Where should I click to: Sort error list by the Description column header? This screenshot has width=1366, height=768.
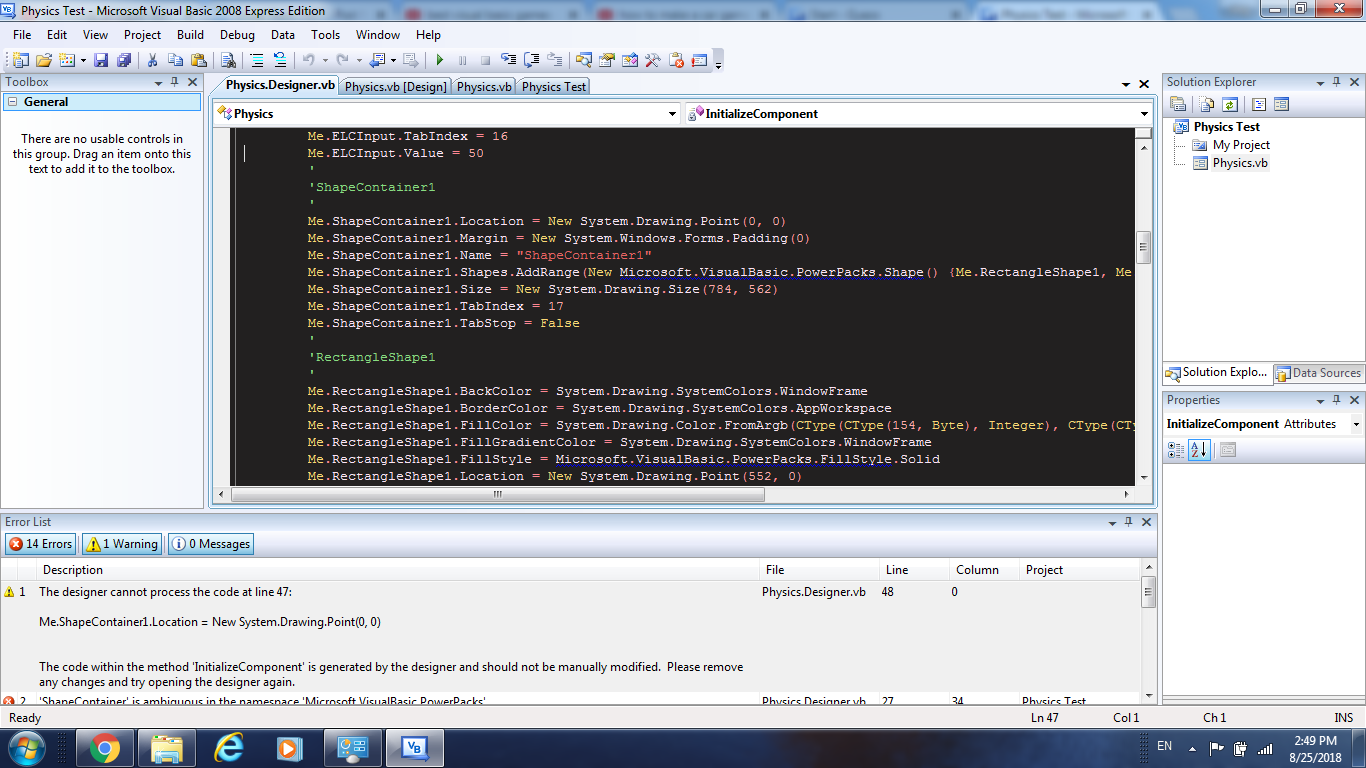click(x=396, y=570)
